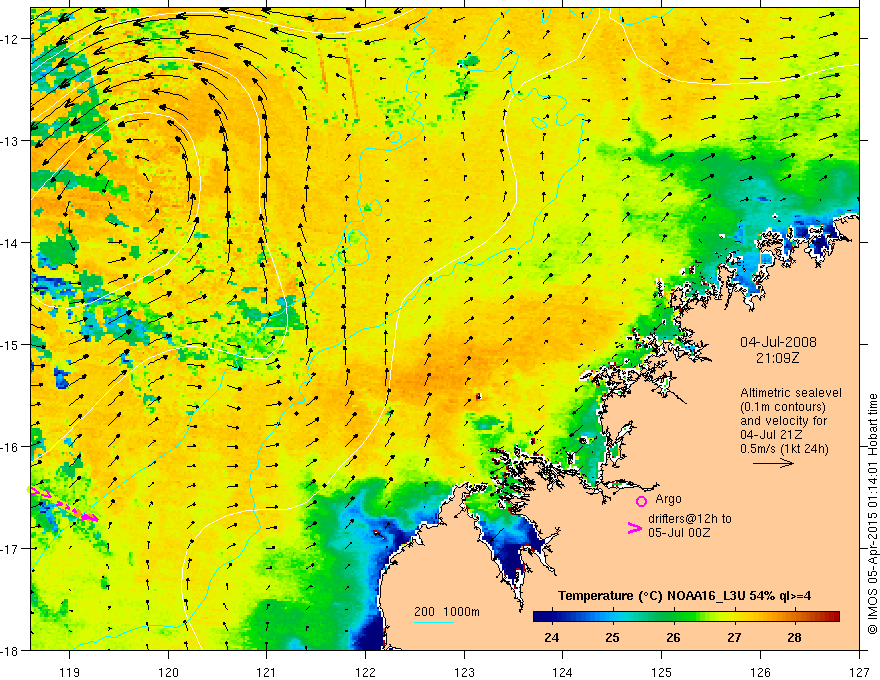Click the -13 latitude axis label
This screenshot has height=680, width=880.
[x=11, y=141]
